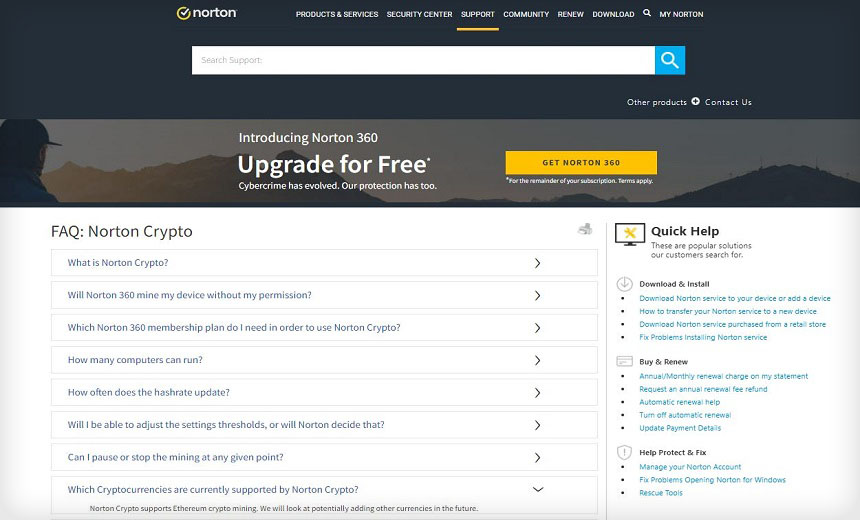Click the 'Buy & Renew' section heading
The height and width of the screenshot is (520, 860).
(663, 362)
